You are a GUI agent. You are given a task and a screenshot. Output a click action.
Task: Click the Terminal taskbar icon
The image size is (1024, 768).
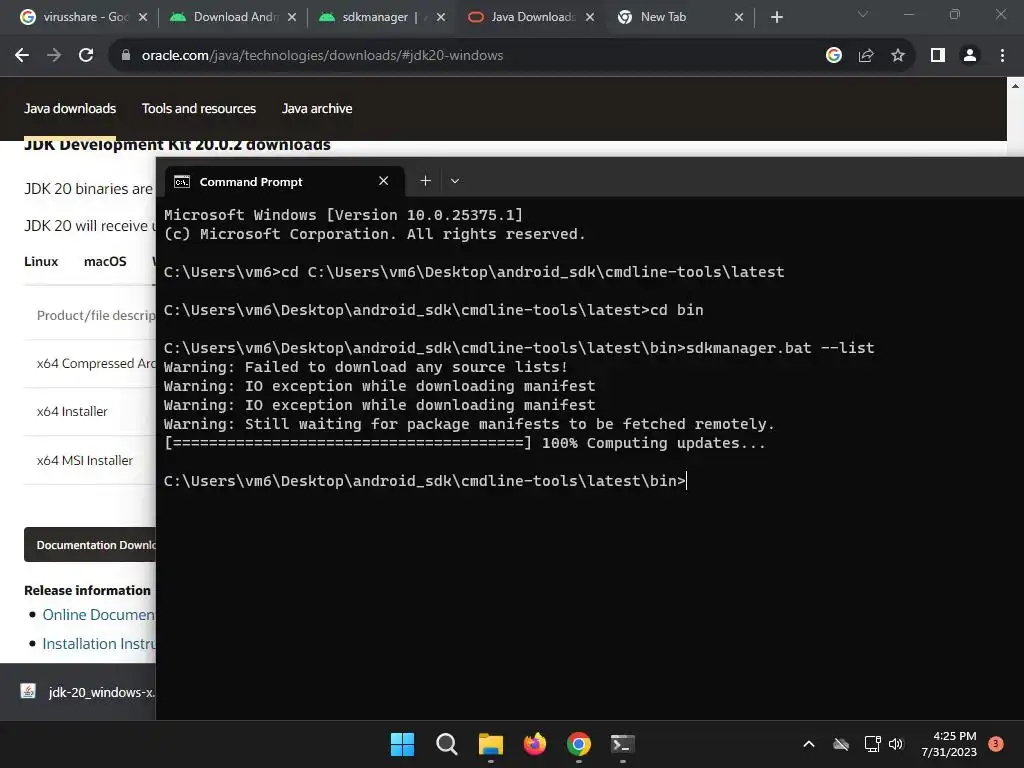click(622, 744)
